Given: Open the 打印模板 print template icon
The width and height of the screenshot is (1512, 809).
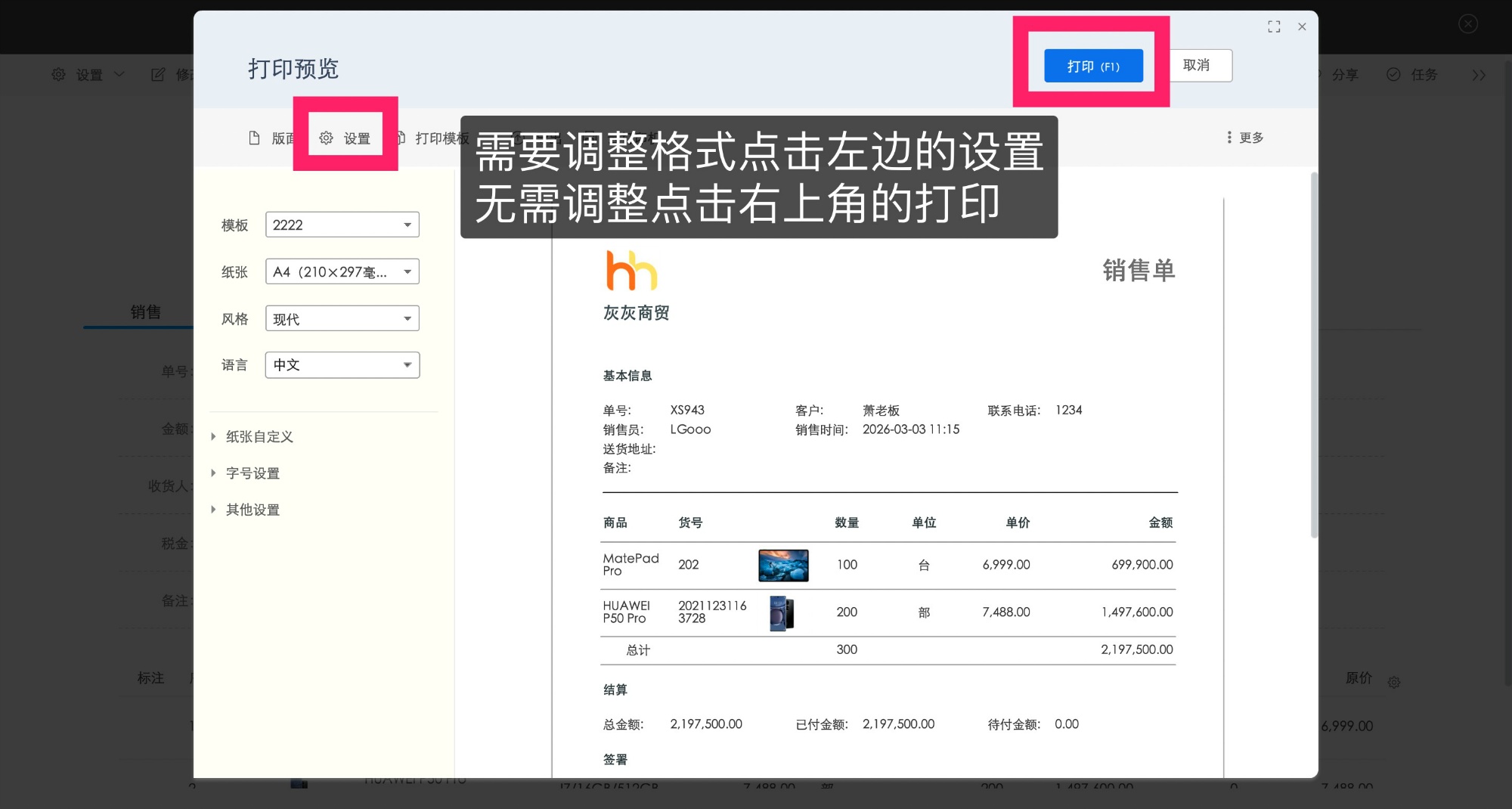Looking at the screenshot, I should [x=401, y=138].
